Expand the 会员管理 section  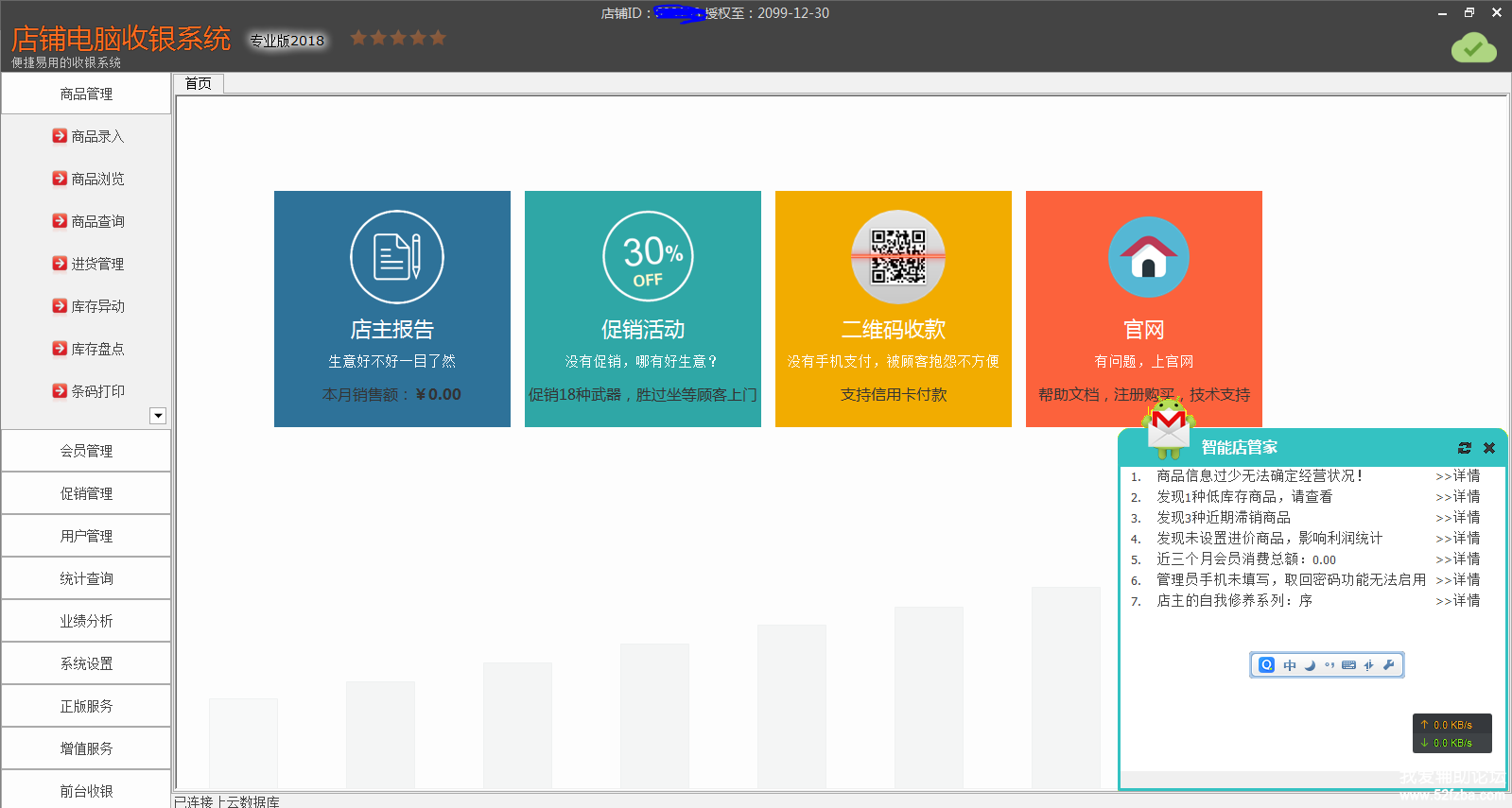pos(86,451)
